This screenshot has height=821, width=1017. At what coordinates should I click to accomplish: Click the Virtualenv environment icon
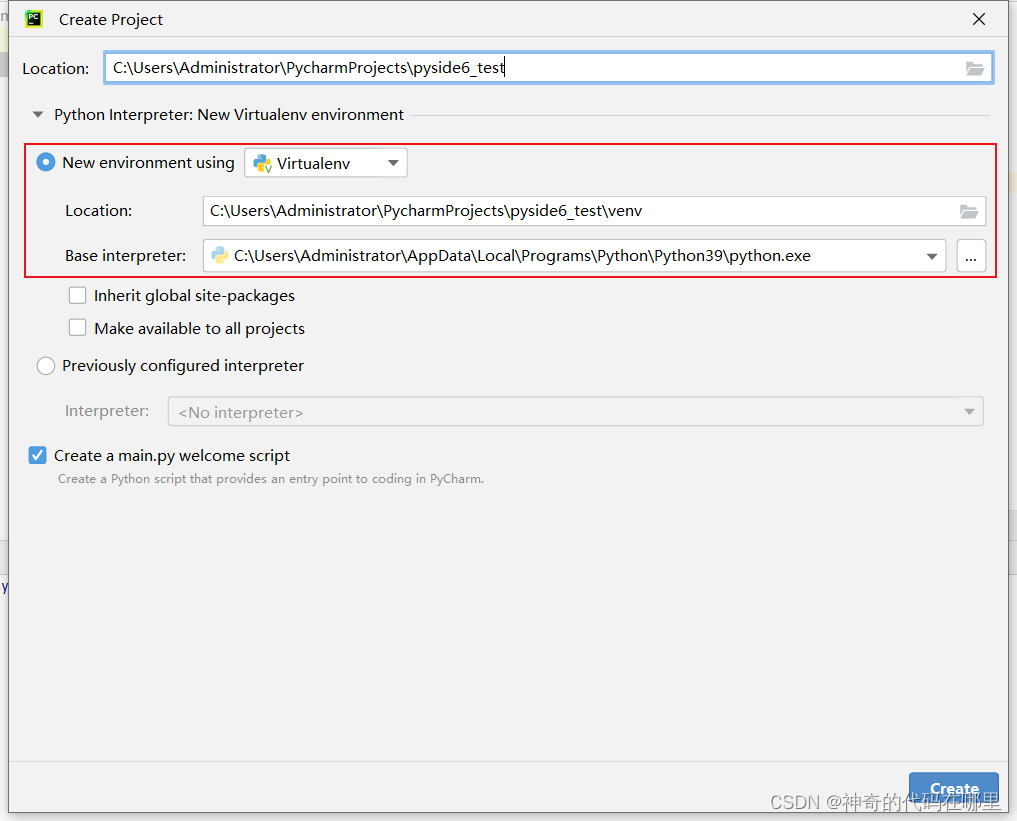pos(259,162)
